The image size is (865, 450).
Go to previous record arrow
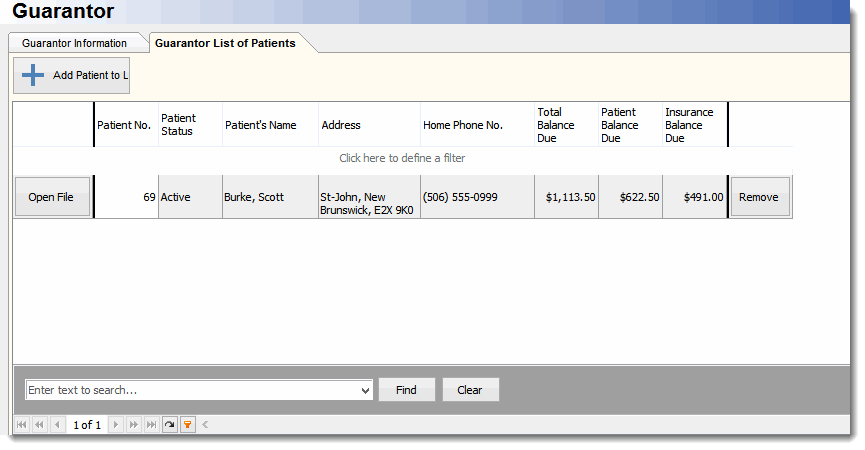coord(57,425)
